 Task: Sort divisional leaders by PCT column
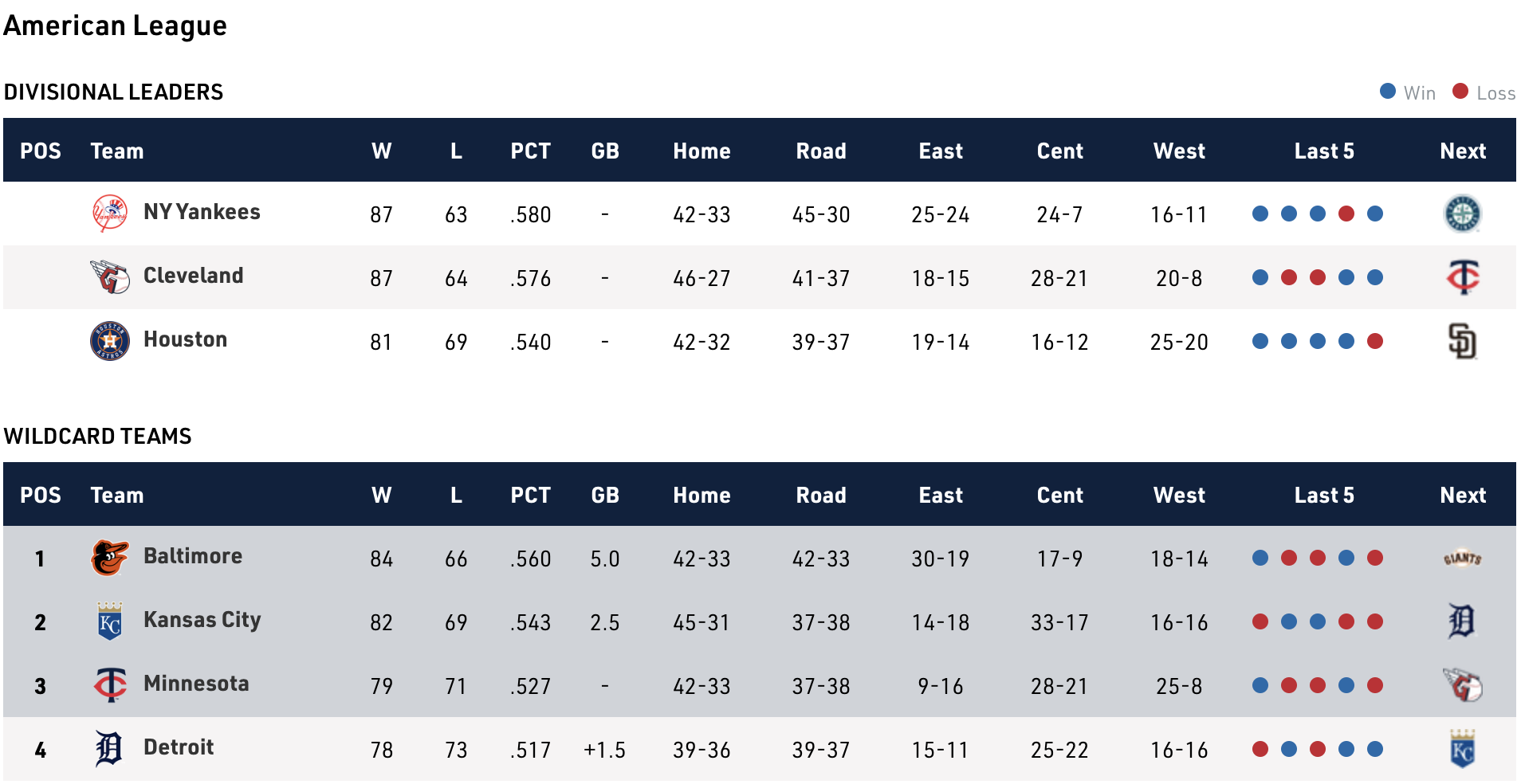pyautogui.click(x=530, y=151)
